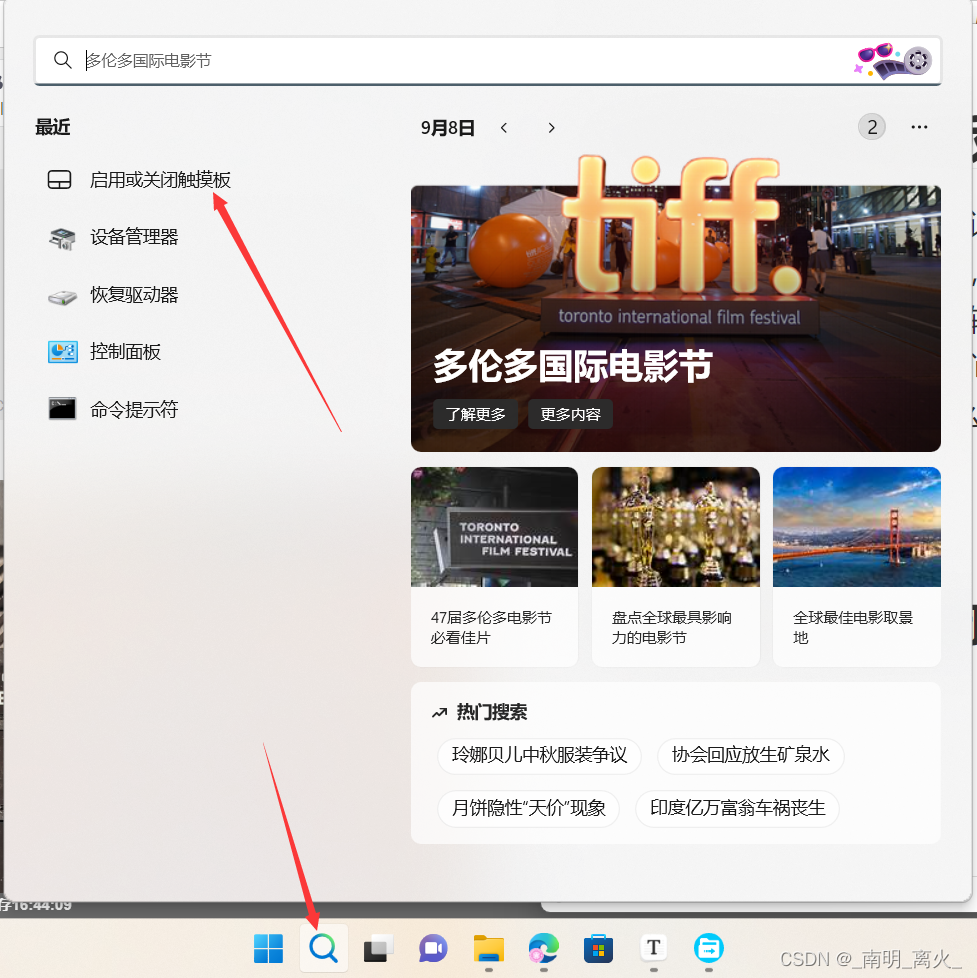Click the 控制面板 icon
The image size is (977, 978).
tap(62, 352)
